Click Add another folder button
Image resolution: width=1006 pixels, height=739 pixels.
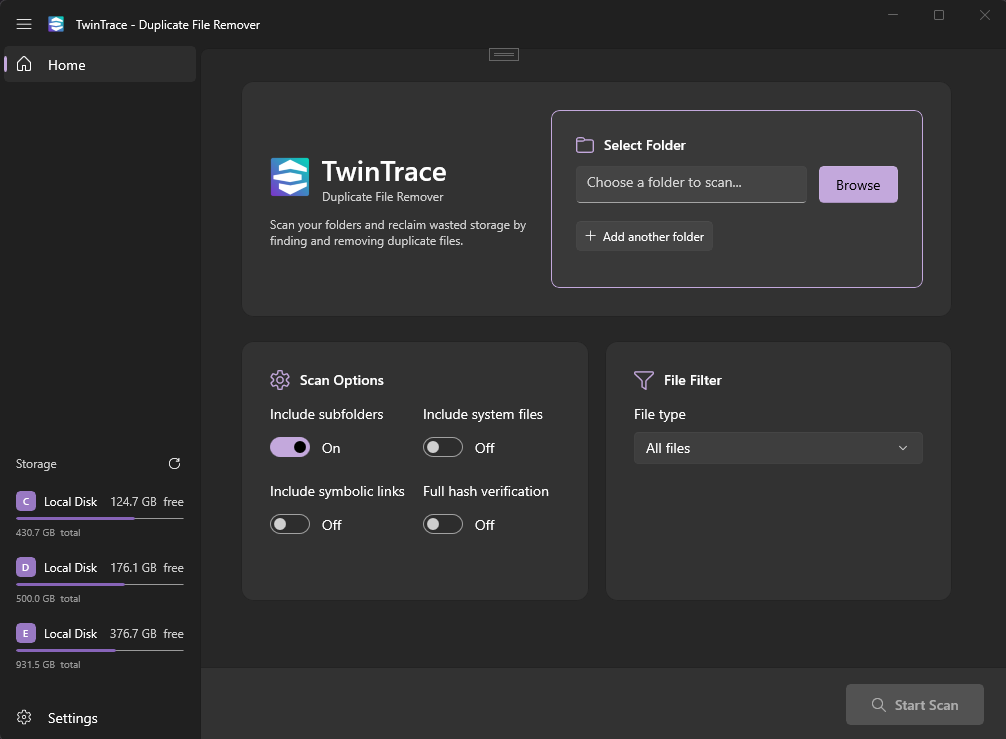[x=644, y=236]
